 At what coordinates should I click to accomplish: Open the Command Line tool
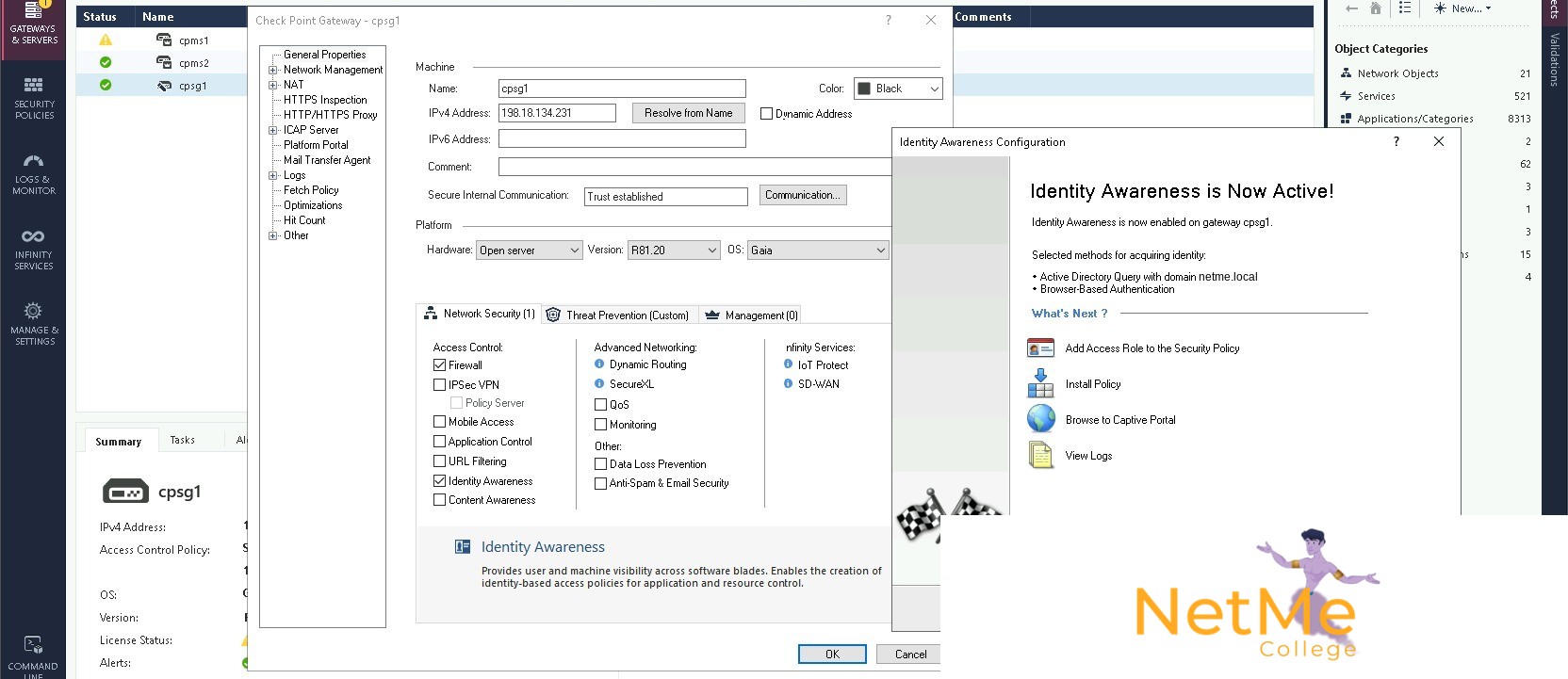pyautogui.click(x=34, y=655)
